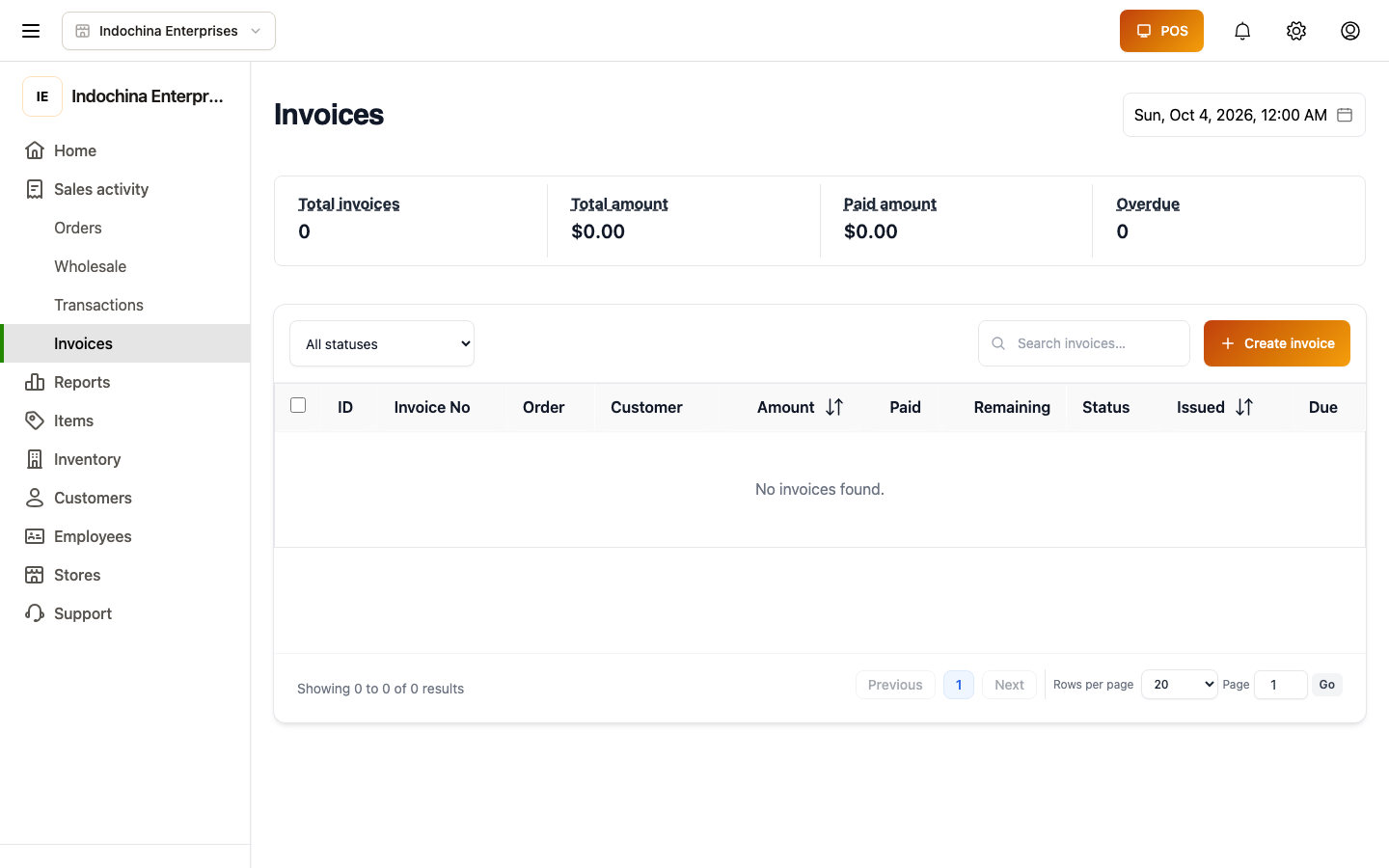Open the hamburger menu icon

click(x=31, y=31)
